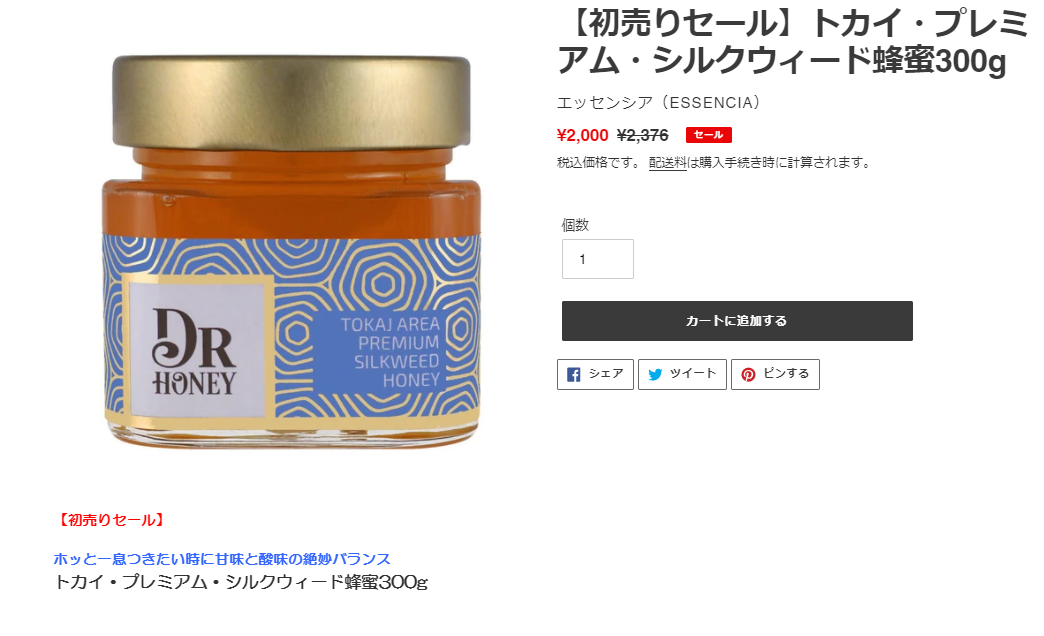
Task: Add the honey to cart
Action: pyautogui.click(x=737, y=321)
